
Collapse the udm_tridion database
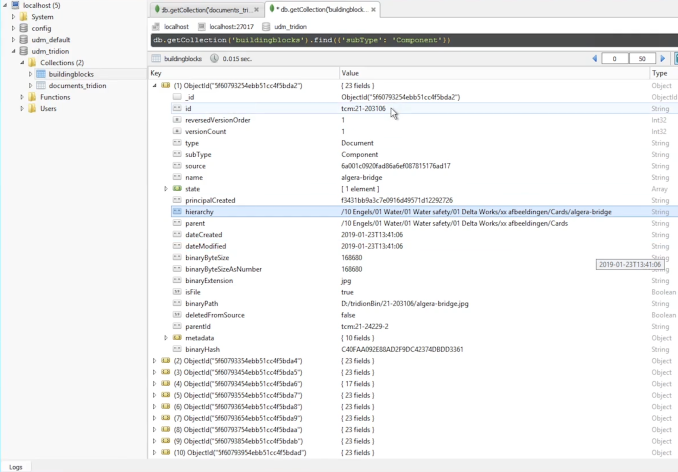tap(13, 51)
